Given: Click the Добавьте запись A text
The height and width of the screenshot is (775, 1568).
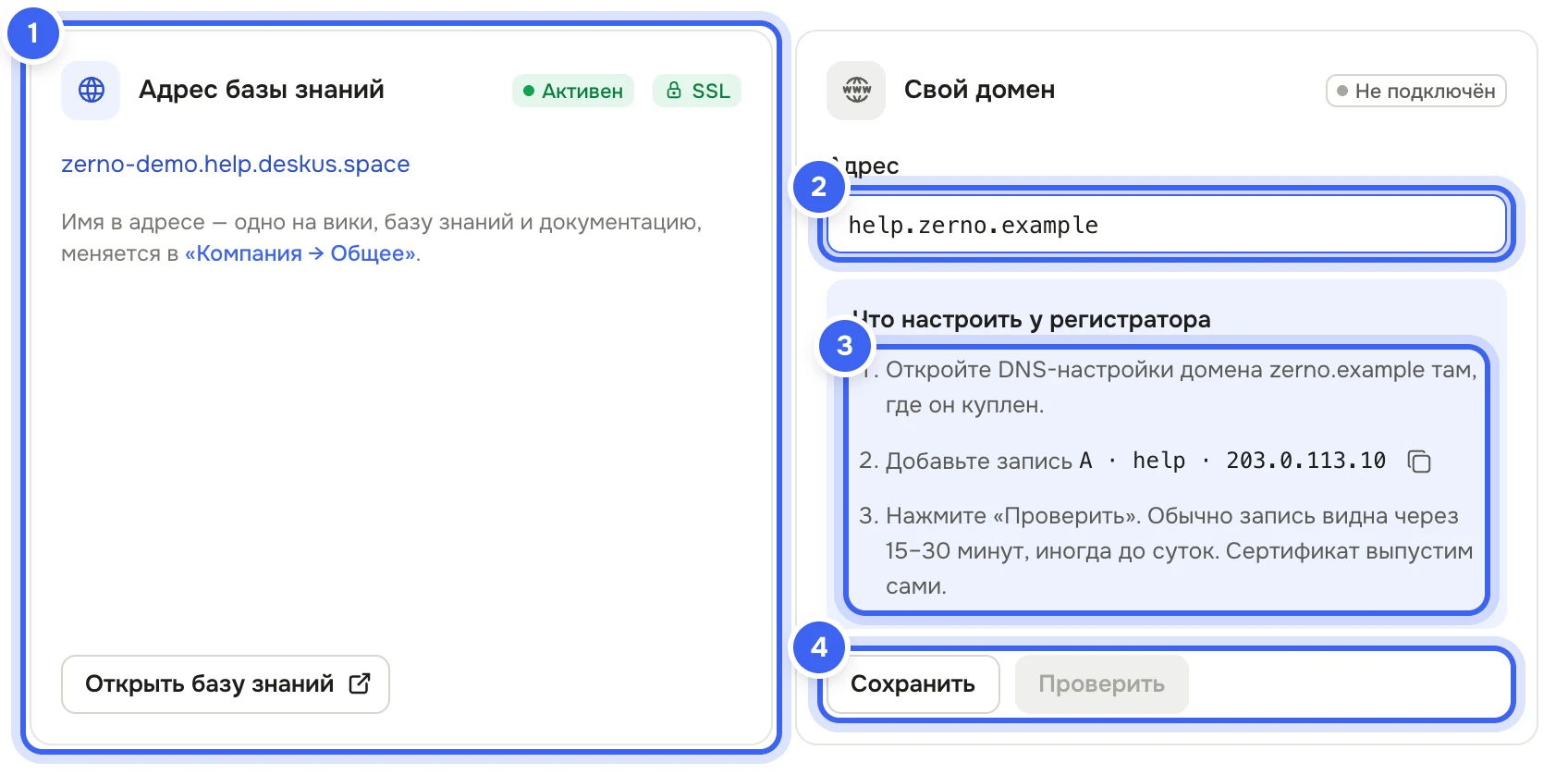Looking at the screenshot, I should [x=989, y=461].
